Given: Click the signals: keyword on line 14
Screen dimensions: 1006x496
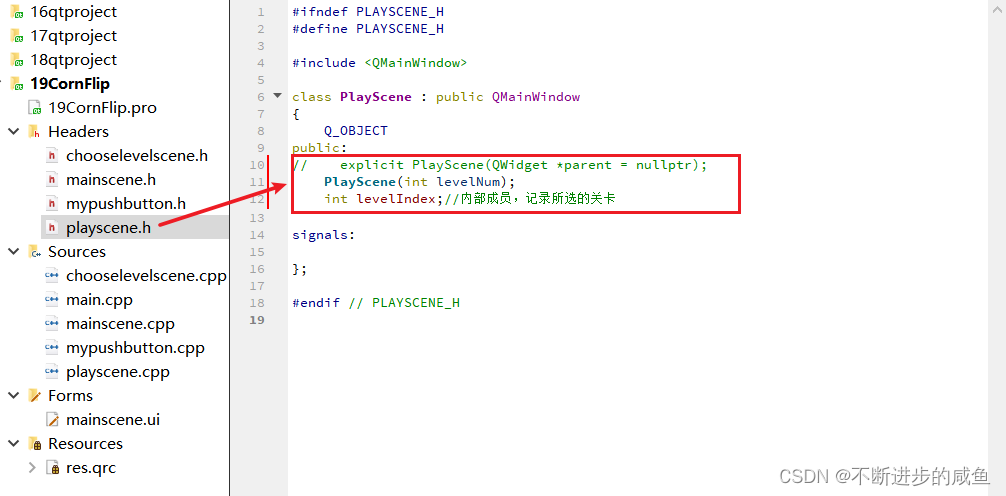Looking at the screenshot, I should click(x=324, y=235).
